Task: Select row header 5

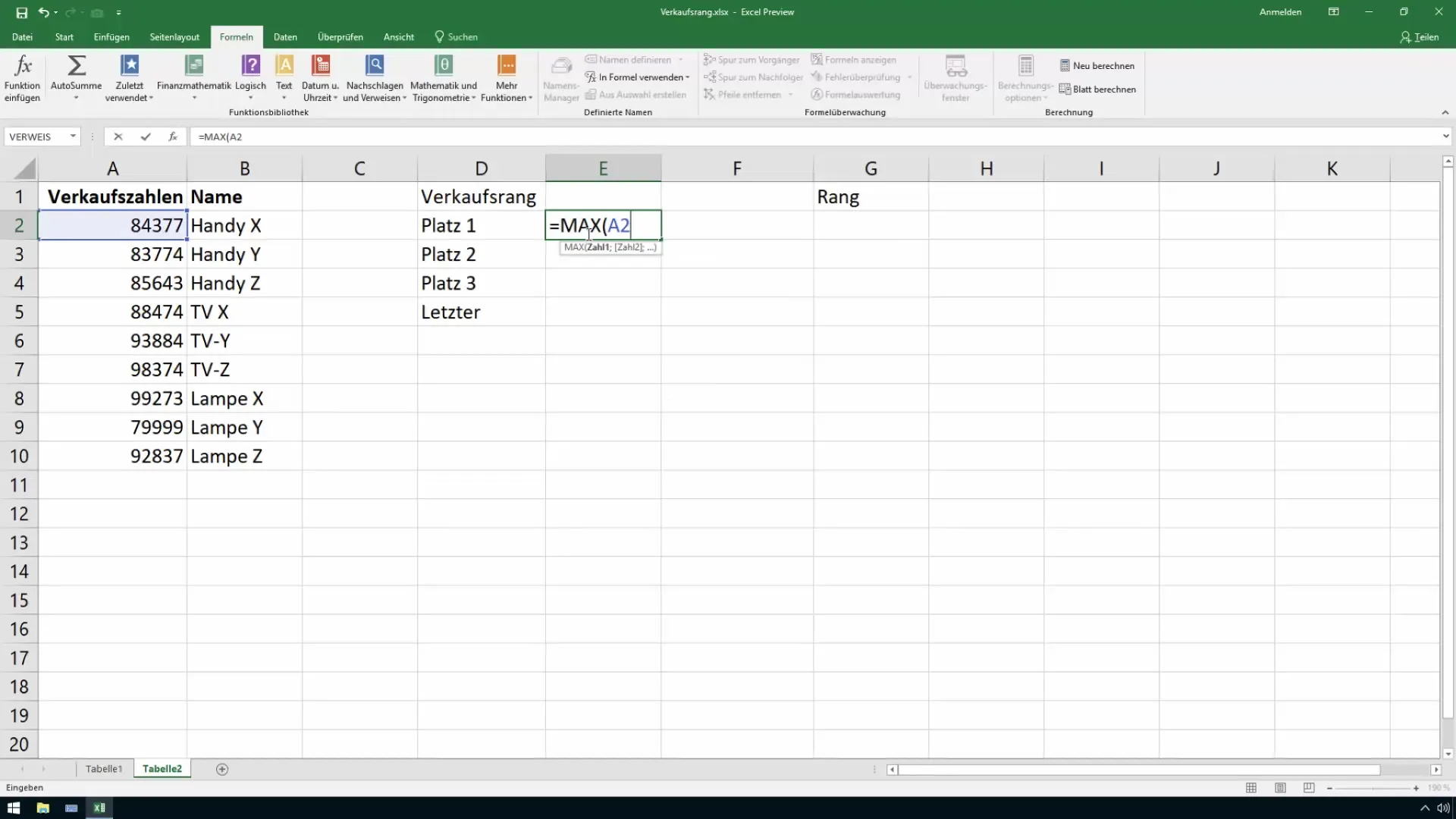Action: (x=19, y=312)
